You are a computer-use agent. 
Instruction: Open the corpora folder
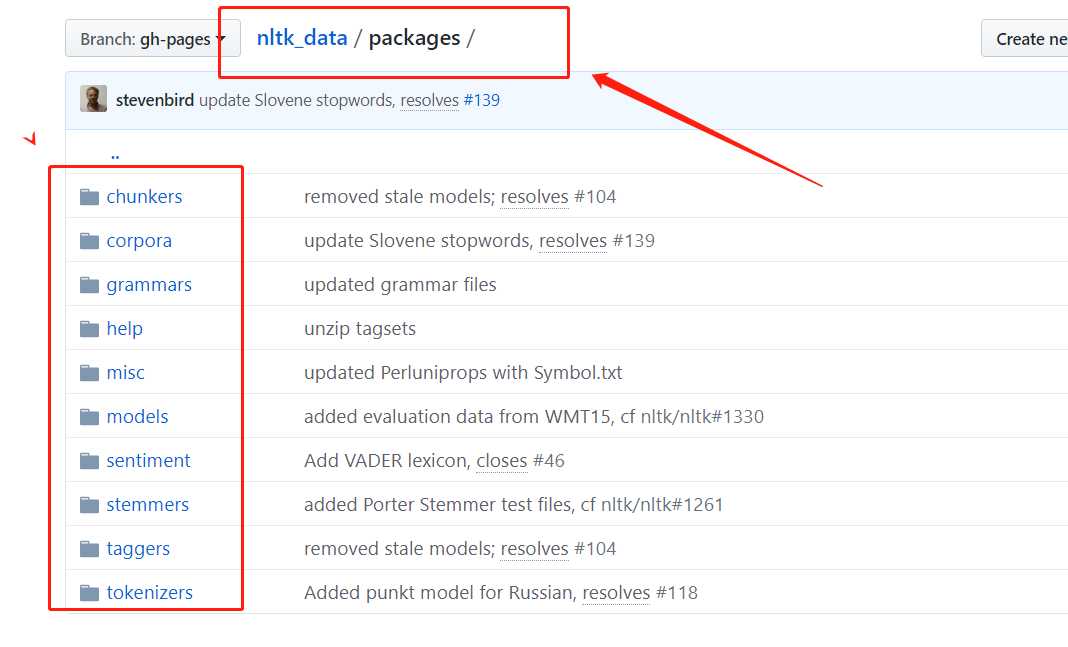coord(139,241)
